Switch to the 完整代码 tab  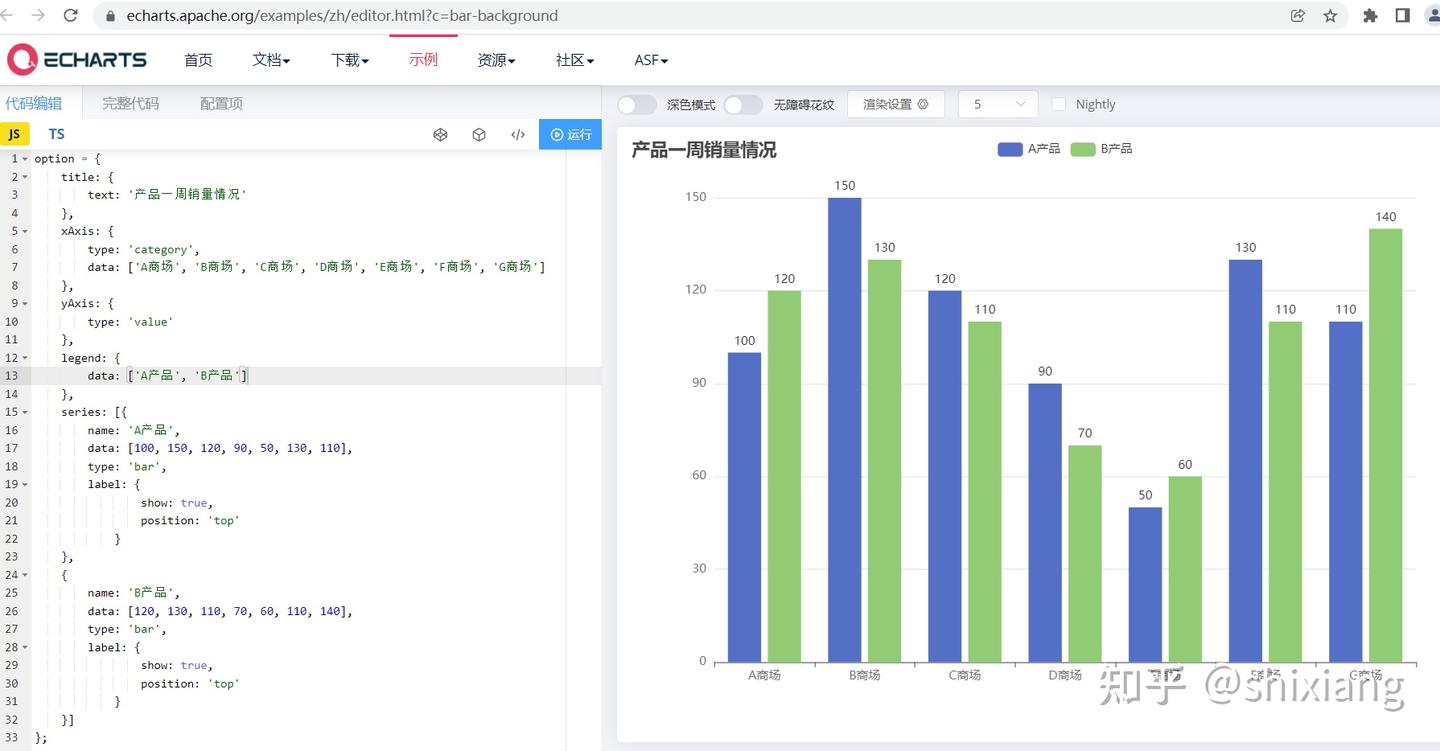130,103
